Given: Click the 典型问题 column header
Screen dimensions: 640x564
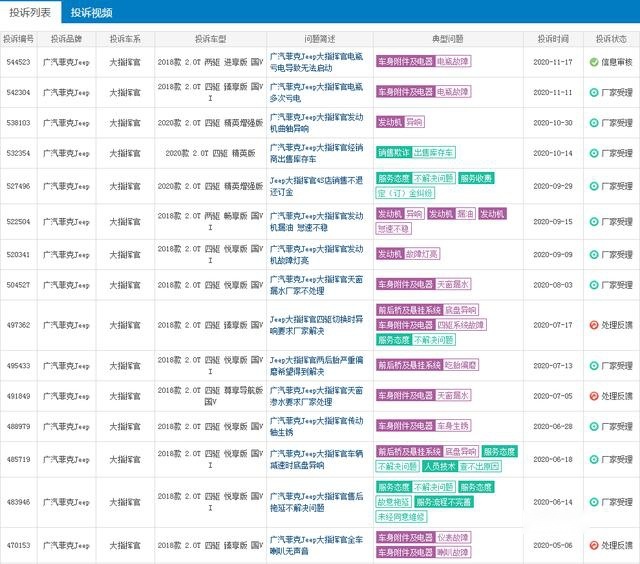Looking at the screenshot, I should coord(448,39).
